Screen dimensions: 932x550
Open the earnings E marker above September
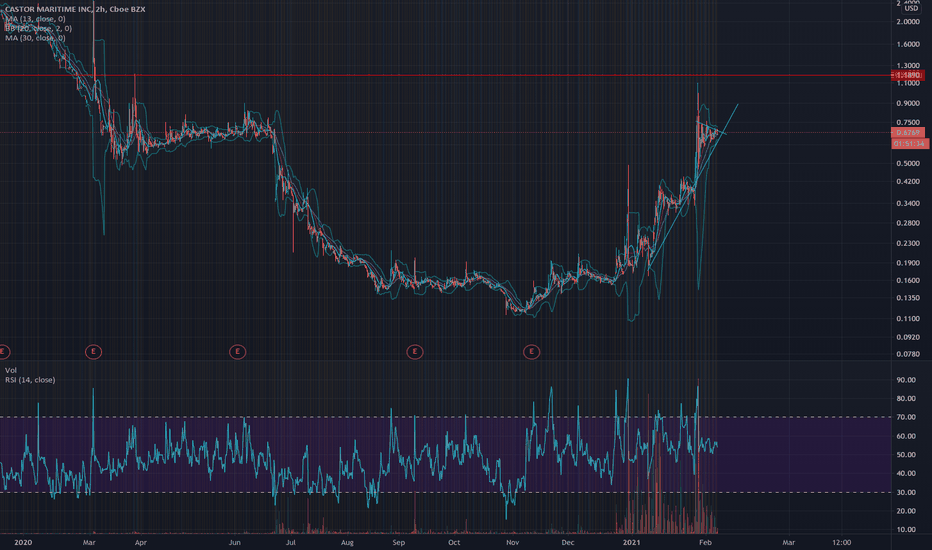point(414,352)
